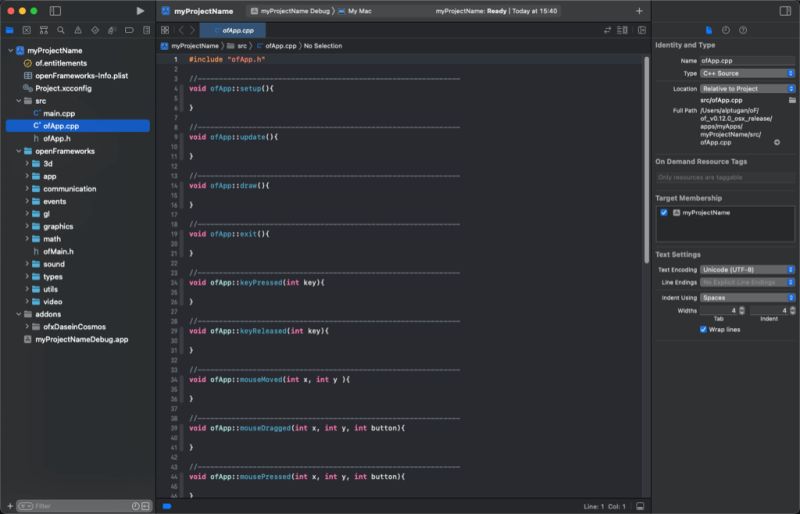
Task: Open the related items grid menu
Action: coord(165,30)
